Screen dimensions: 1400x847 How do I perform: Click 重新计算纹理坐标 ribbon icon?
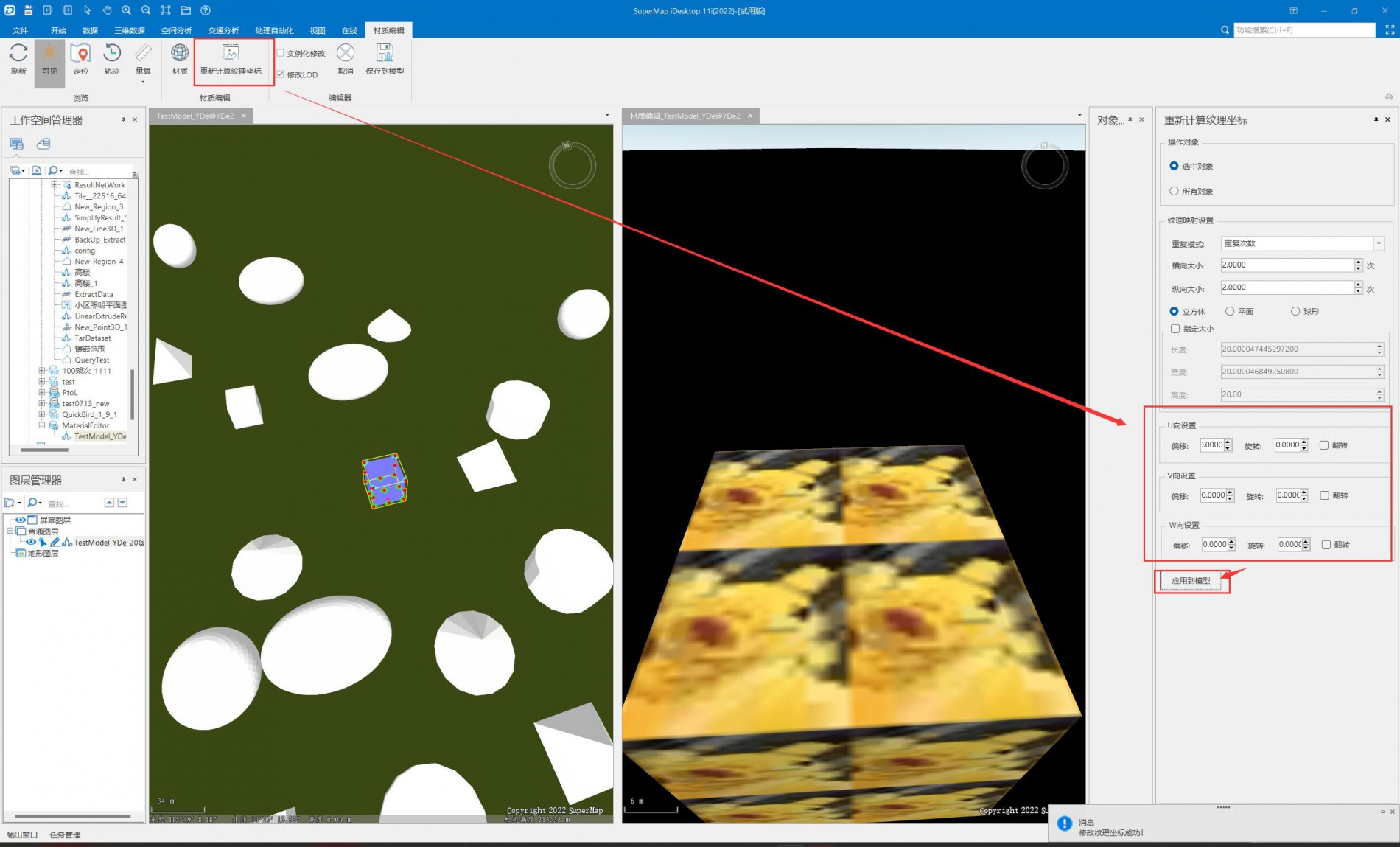(x=231, y=54)
